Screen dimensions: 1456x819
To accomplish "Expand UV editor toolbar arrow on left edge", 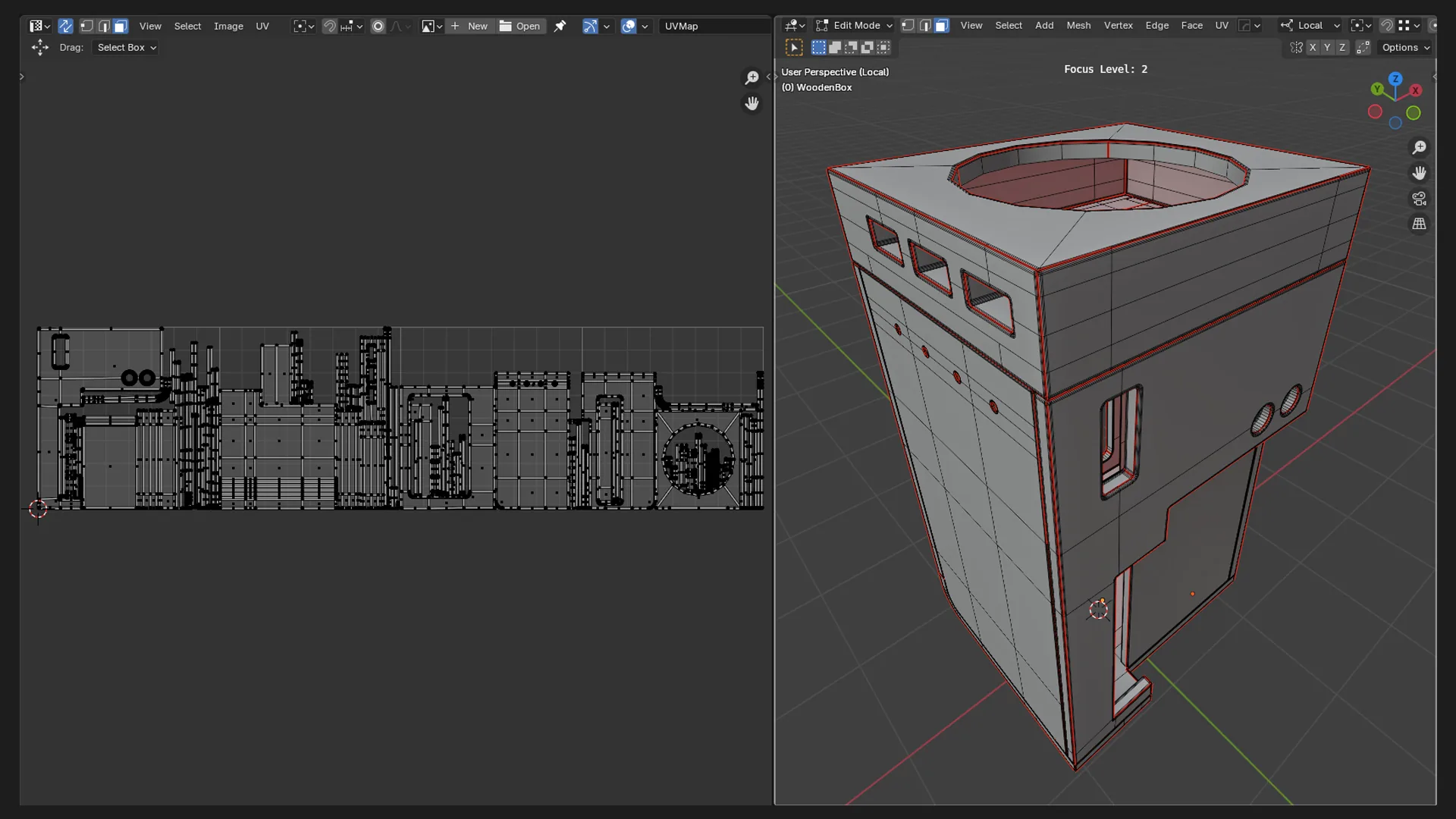I will pos(22,77).
